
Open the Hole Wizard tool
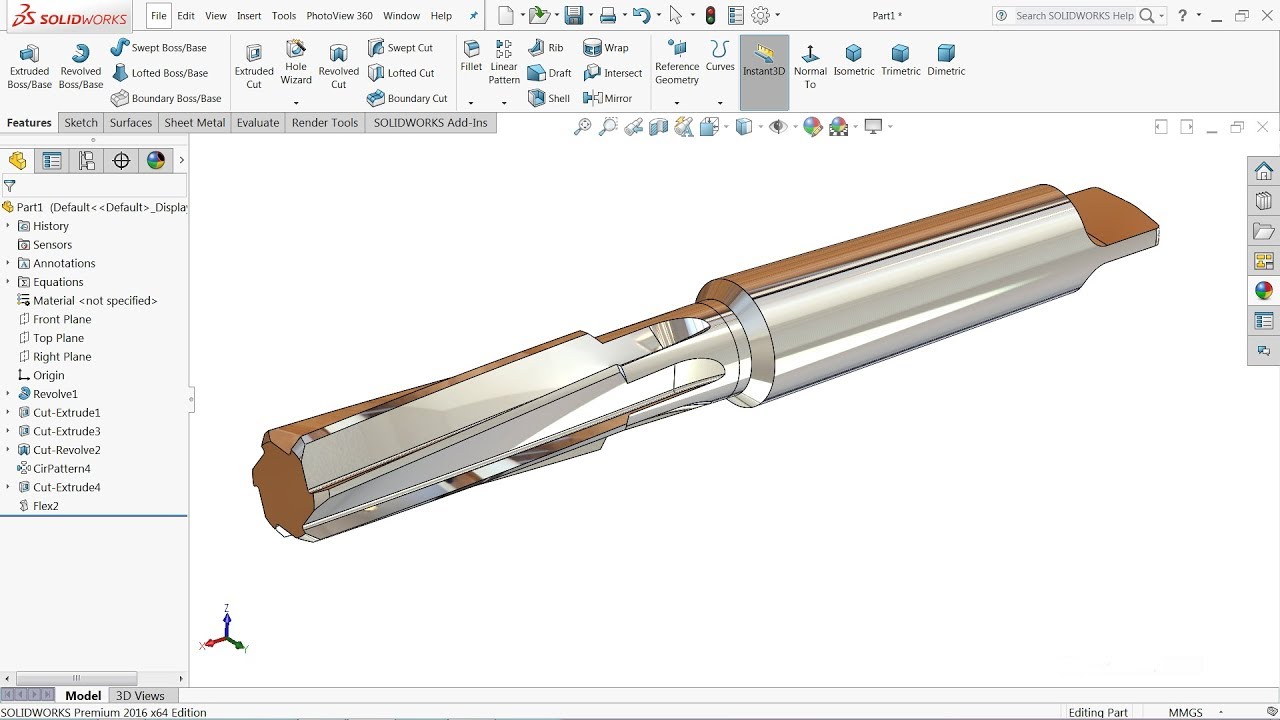pyautogui.click(x=296, y=62)
